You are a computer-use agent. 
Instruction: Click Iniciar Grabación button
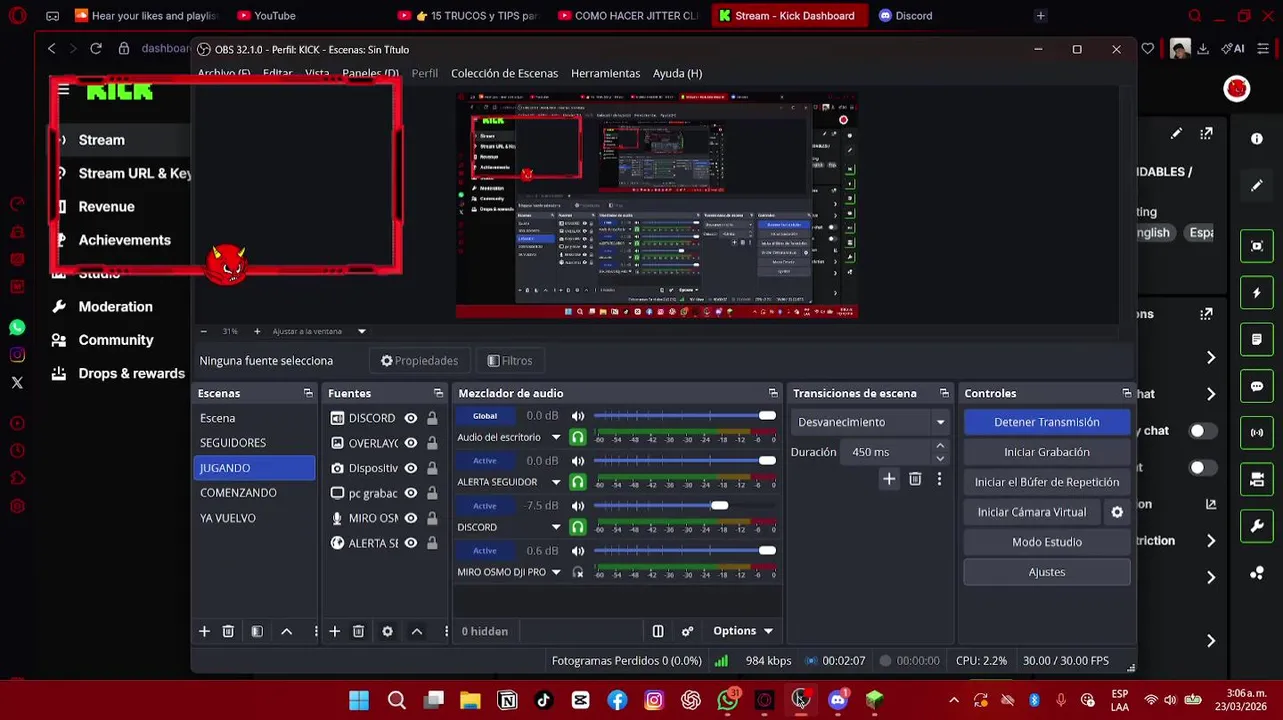(x=1047, y=452)
